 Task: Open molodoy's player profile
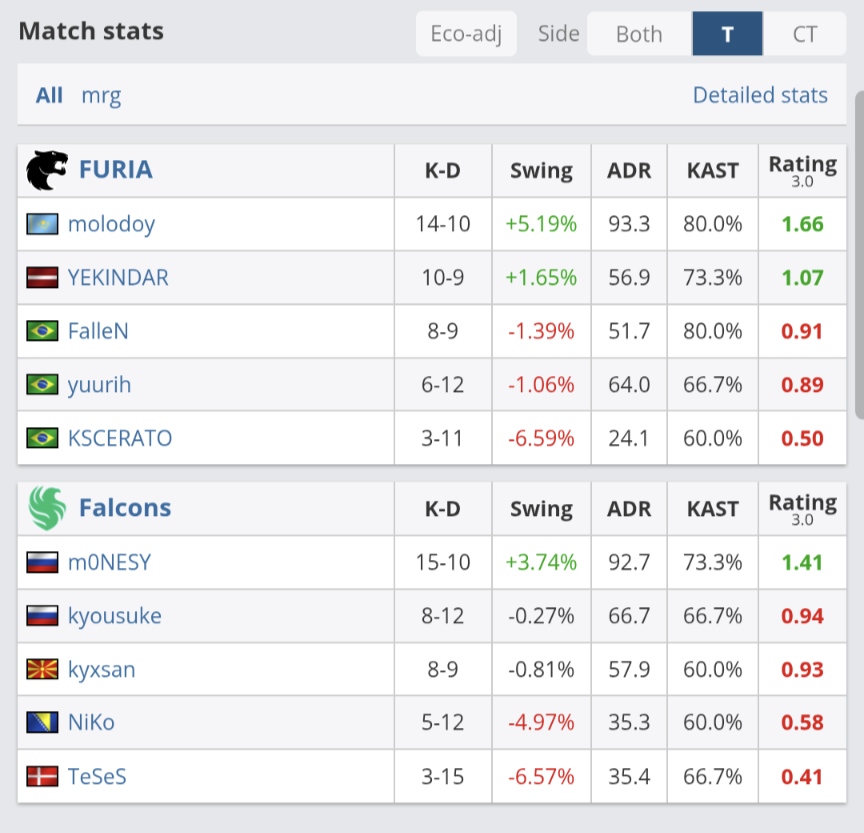[111, 225]
